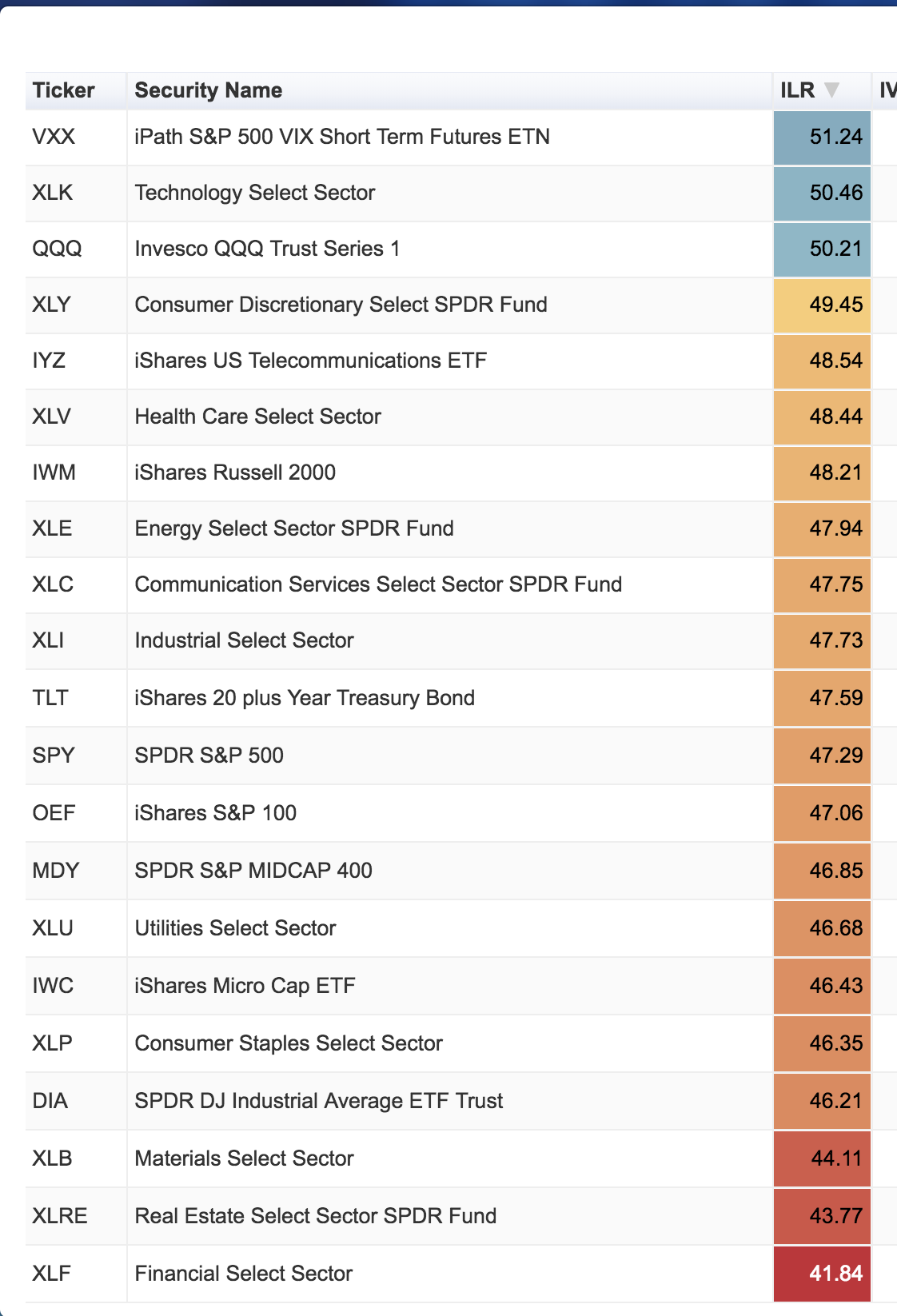Click Industrial Select Sector name
Screen dimensions: 897x1316
245,640
